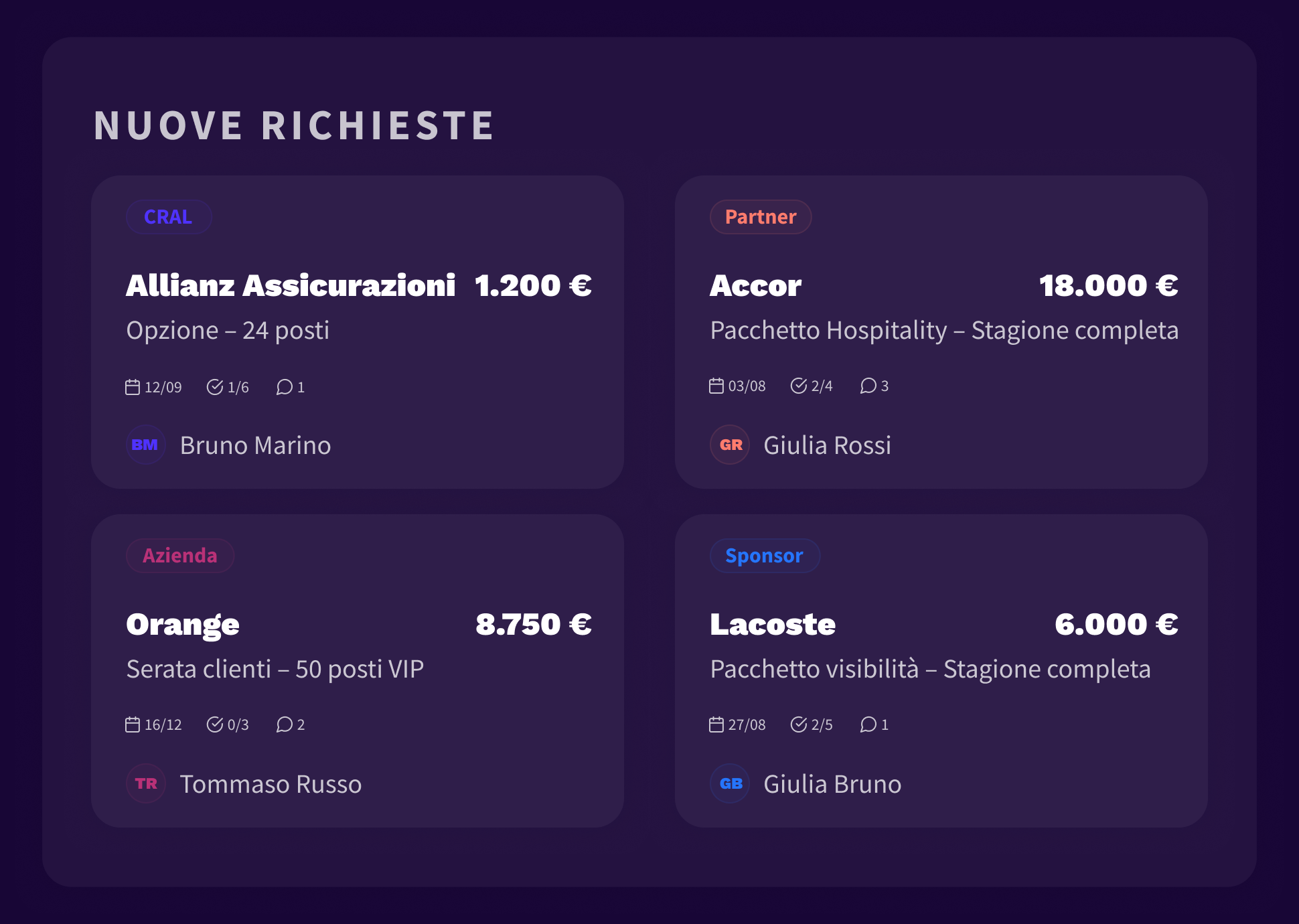
Task: Click 'Pacchetto Hospitality – Stagione completa' description
Action: (x=944, y=331)
